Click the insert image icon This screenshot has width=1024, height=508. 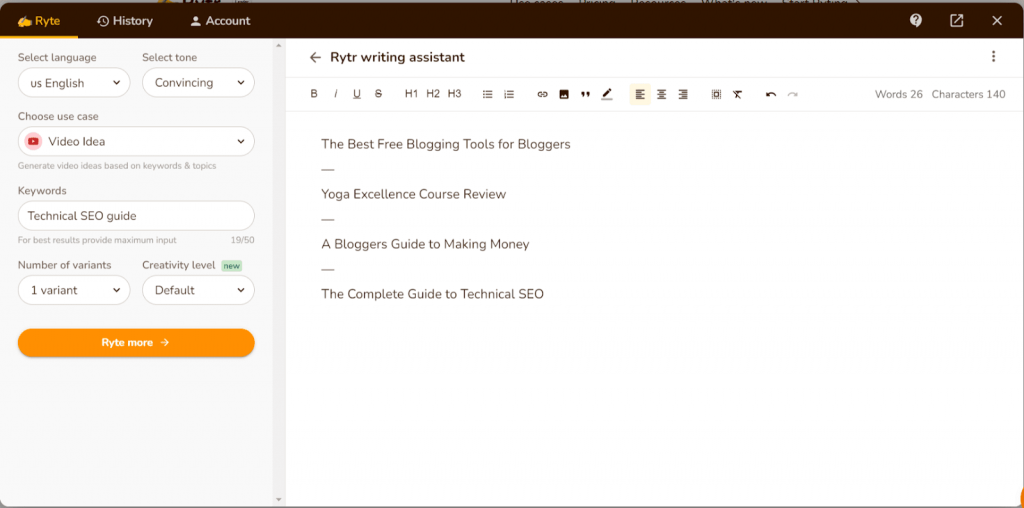564,94
